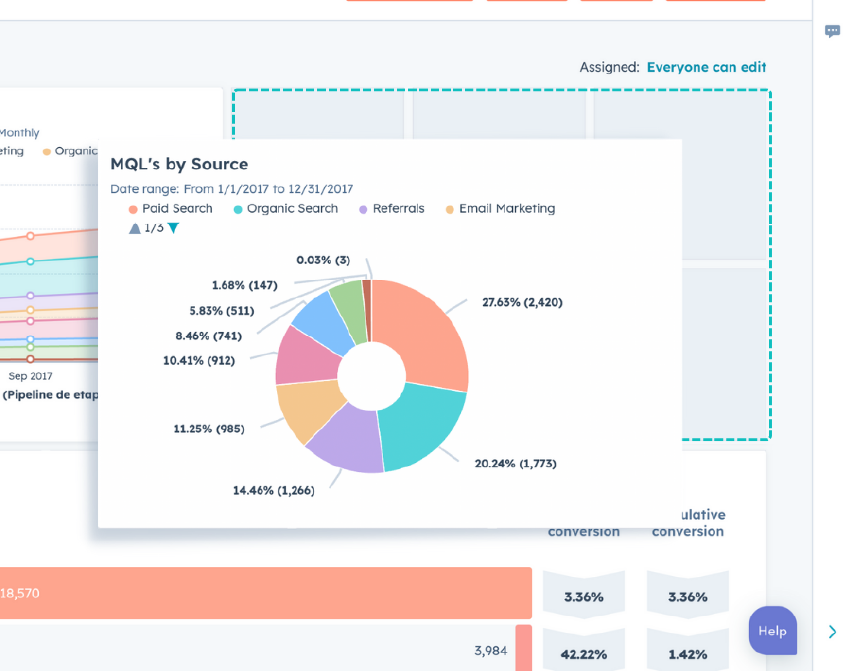This screenshot has width=853, height=671.
Task: Click the 42.22% conversion value badge
Action: coord(584,654)
